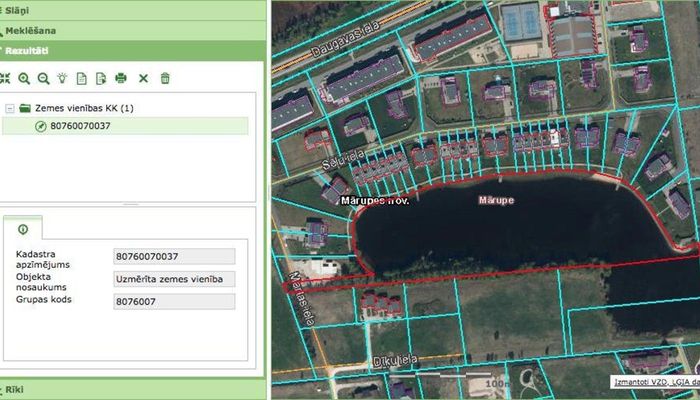700x400 pixels.
Task: Expand the Meklēšana panel
Action: 132,29
